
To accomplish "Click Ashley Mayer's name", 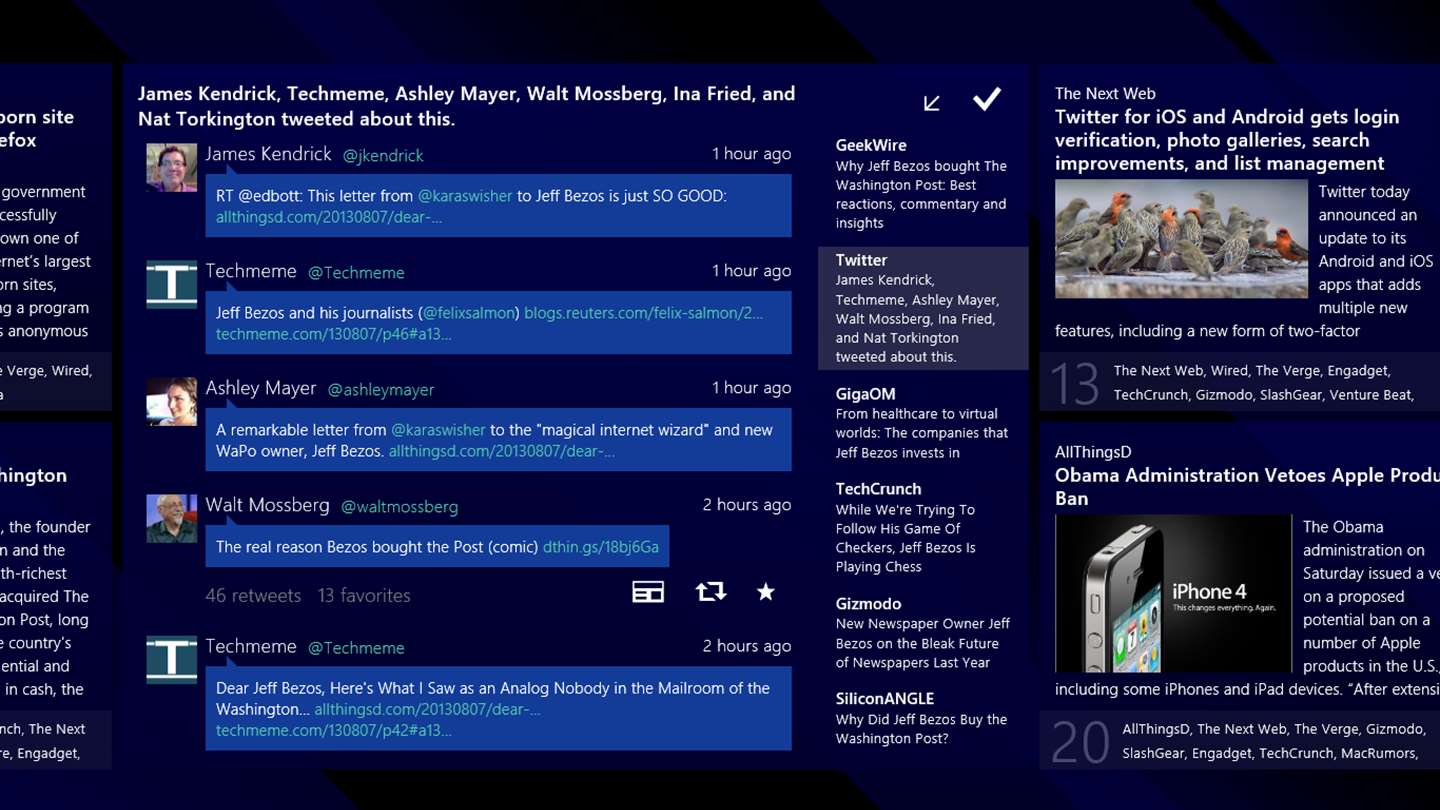I will [x=261, y=388].
